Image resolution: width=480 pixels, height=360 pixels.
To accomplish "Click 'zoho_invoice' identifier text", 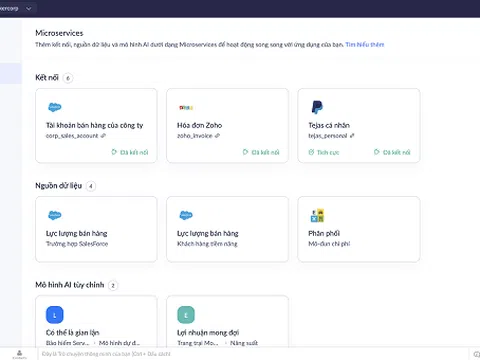I will pyautogui.click(x=195, y=136).
